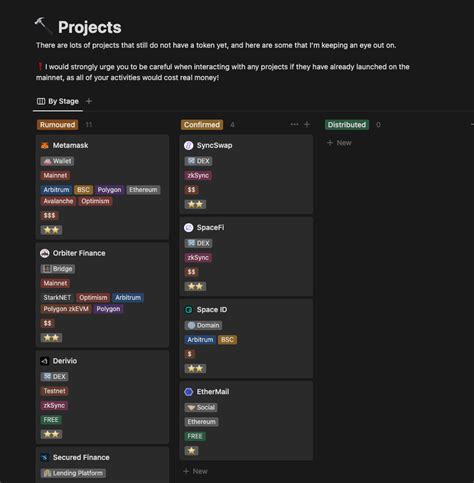Click the two-star rating on SyncSwap card
The width and height of the screenshot is (474, 483).
pos(195,204)
